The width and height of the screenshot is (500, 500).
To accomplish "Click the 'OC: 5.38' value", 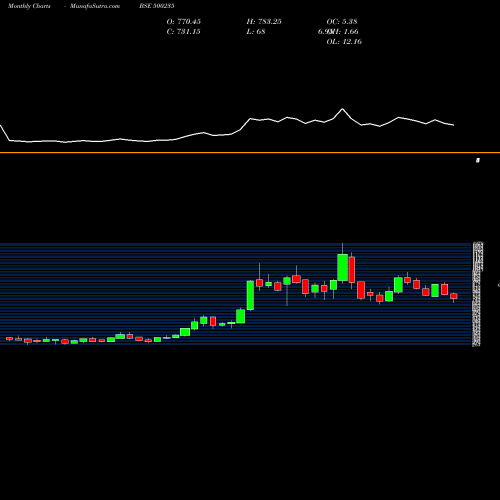I will coord(342,22).
